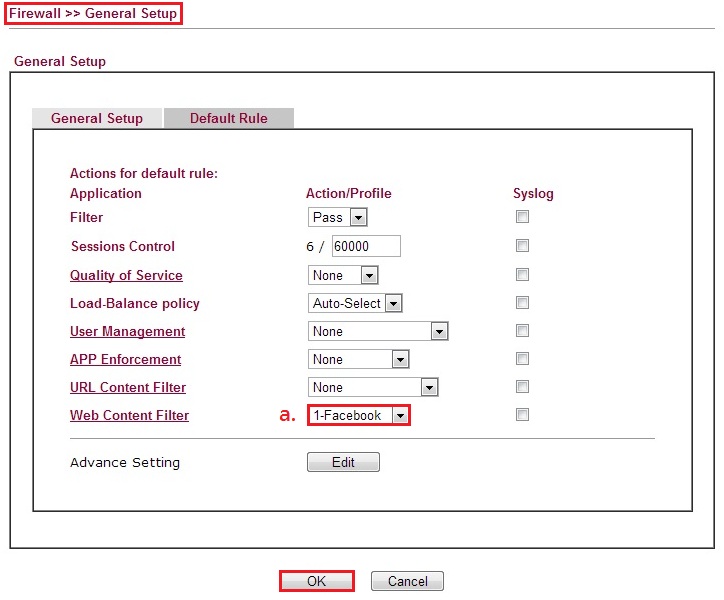Click the Edit button for Advance Setting
The image size is (724, 600).
coord(343,462)
